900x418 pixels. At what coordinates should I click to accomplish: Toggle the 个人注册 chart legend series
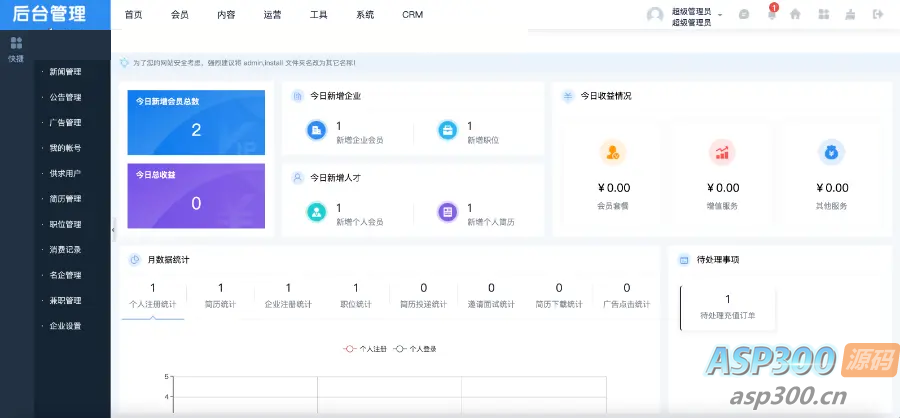364,349
